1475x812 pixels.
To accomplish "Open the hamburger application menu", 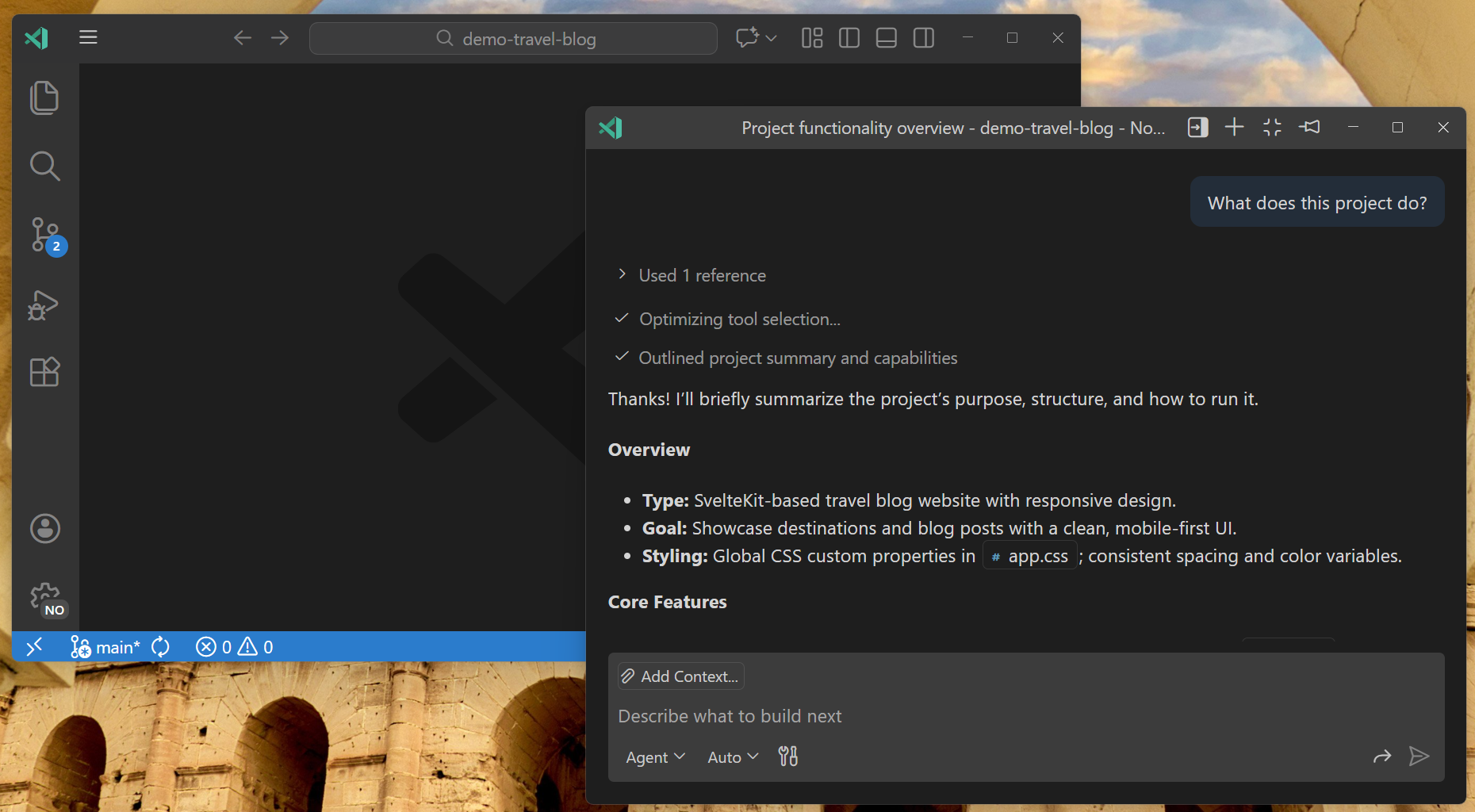I will tap(88, 37).
